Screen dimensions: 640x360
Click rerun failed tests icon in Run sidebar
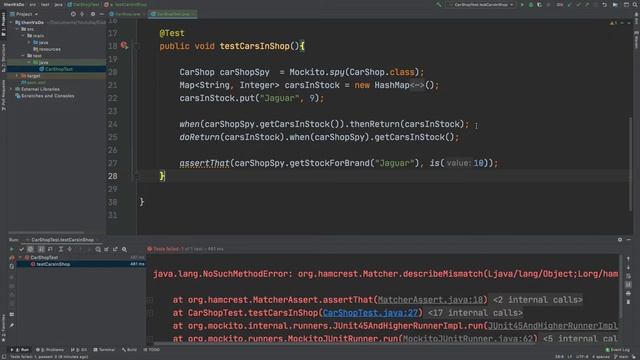tap(11, 258)
